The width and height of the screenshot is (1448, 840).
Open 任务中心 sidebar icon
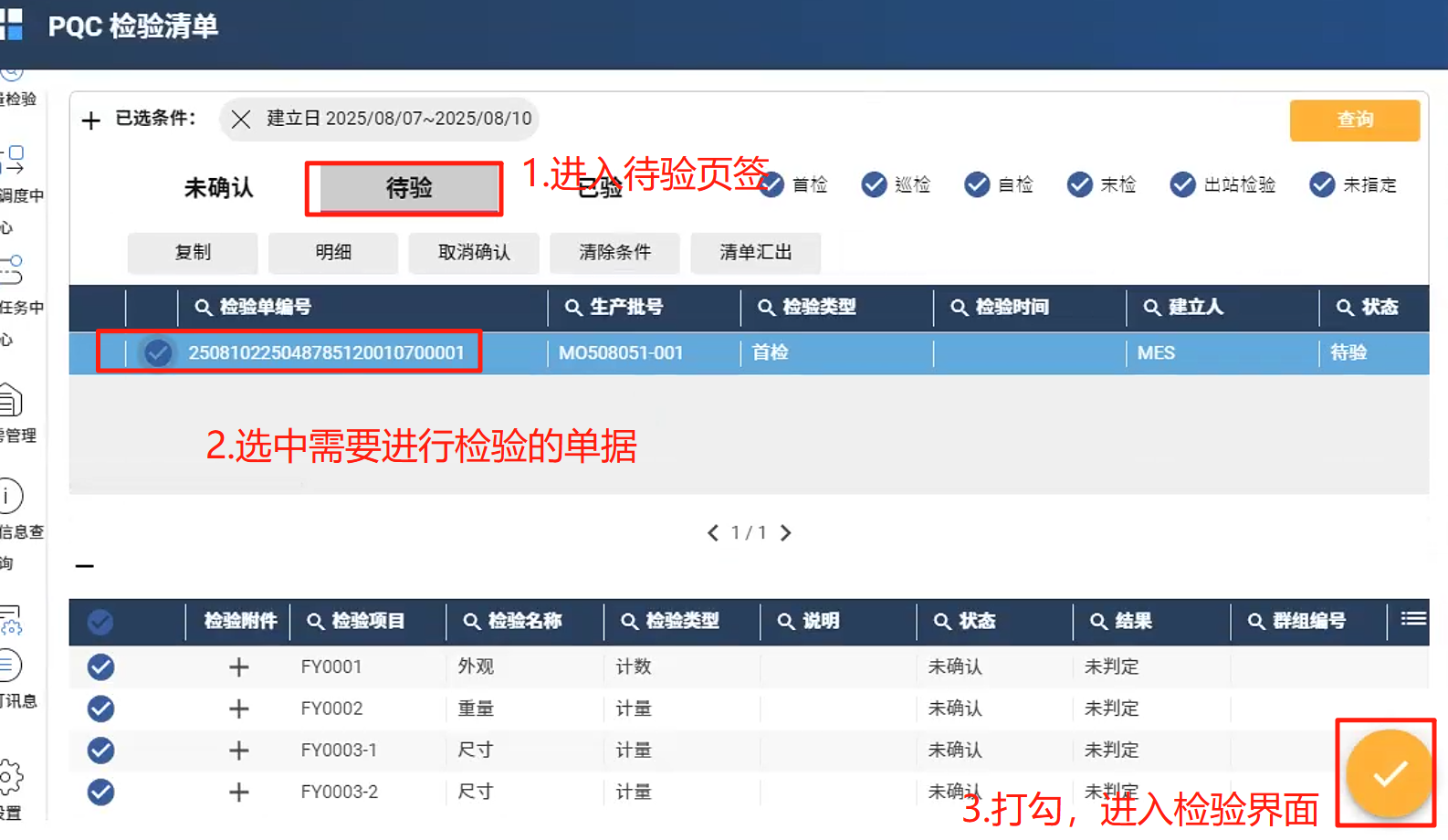[x=12, y=270]
